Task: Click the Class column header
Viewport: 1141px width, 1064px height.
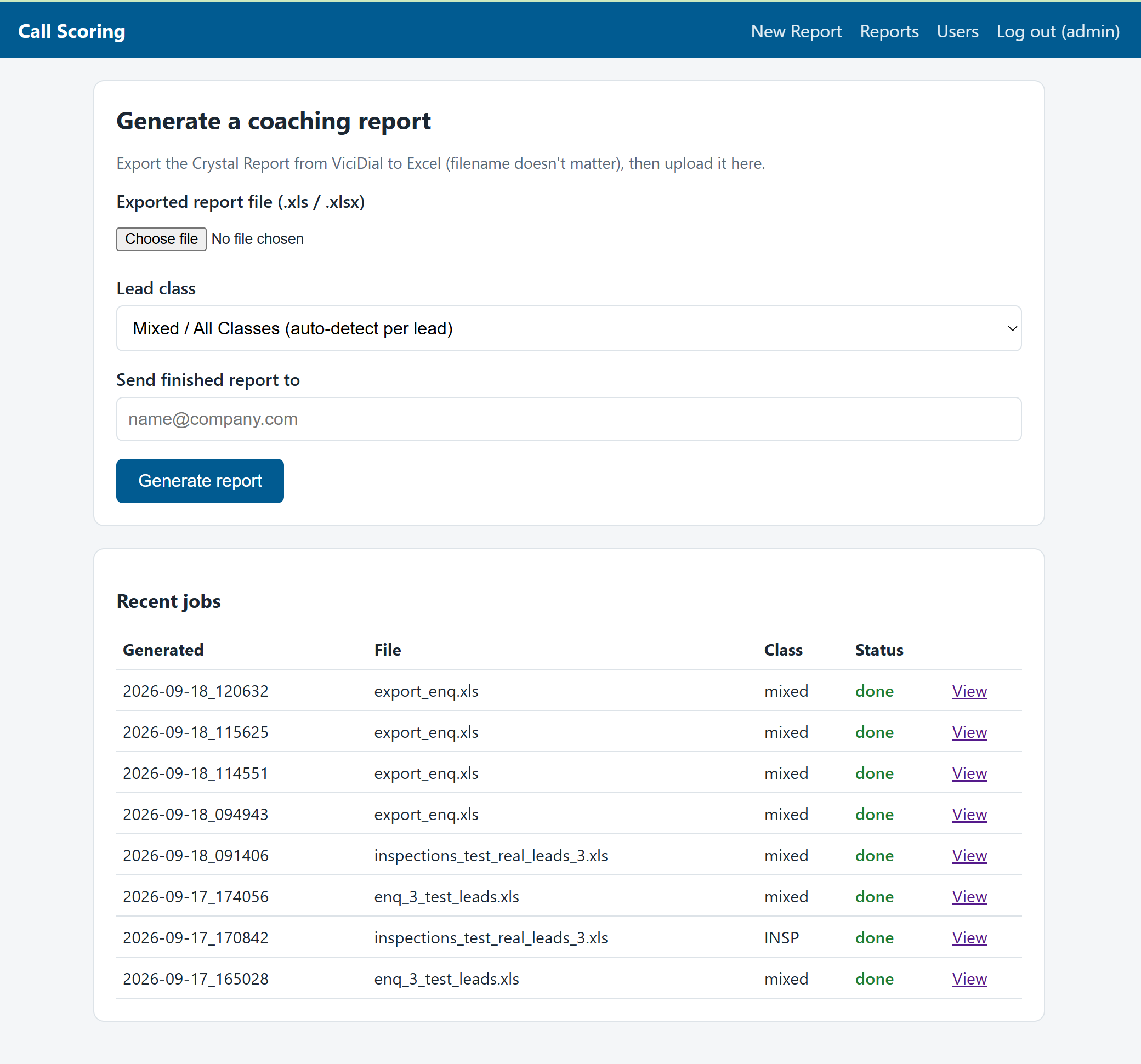Action: (x=783, y=650)
